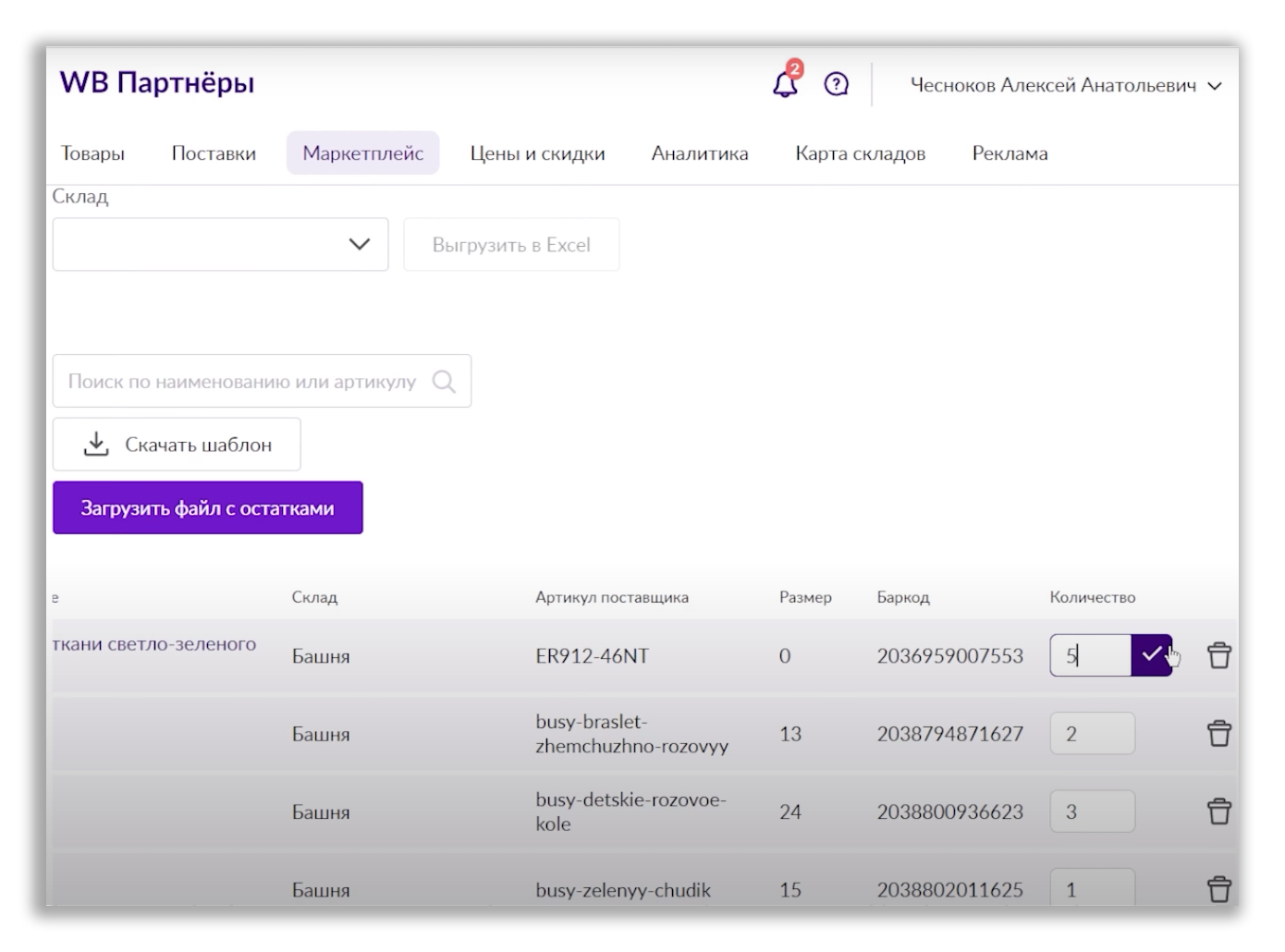
Task: Click the quantity field containing 5
Action: click(1090, 655)
